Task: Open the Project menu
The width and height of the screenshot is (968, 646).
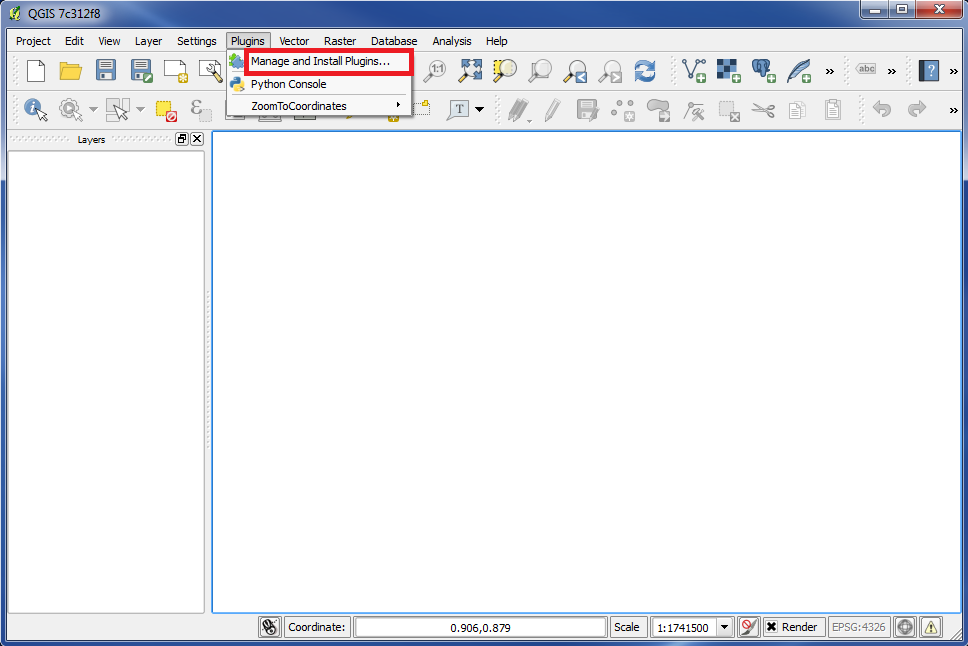Action: coord(33,41)
